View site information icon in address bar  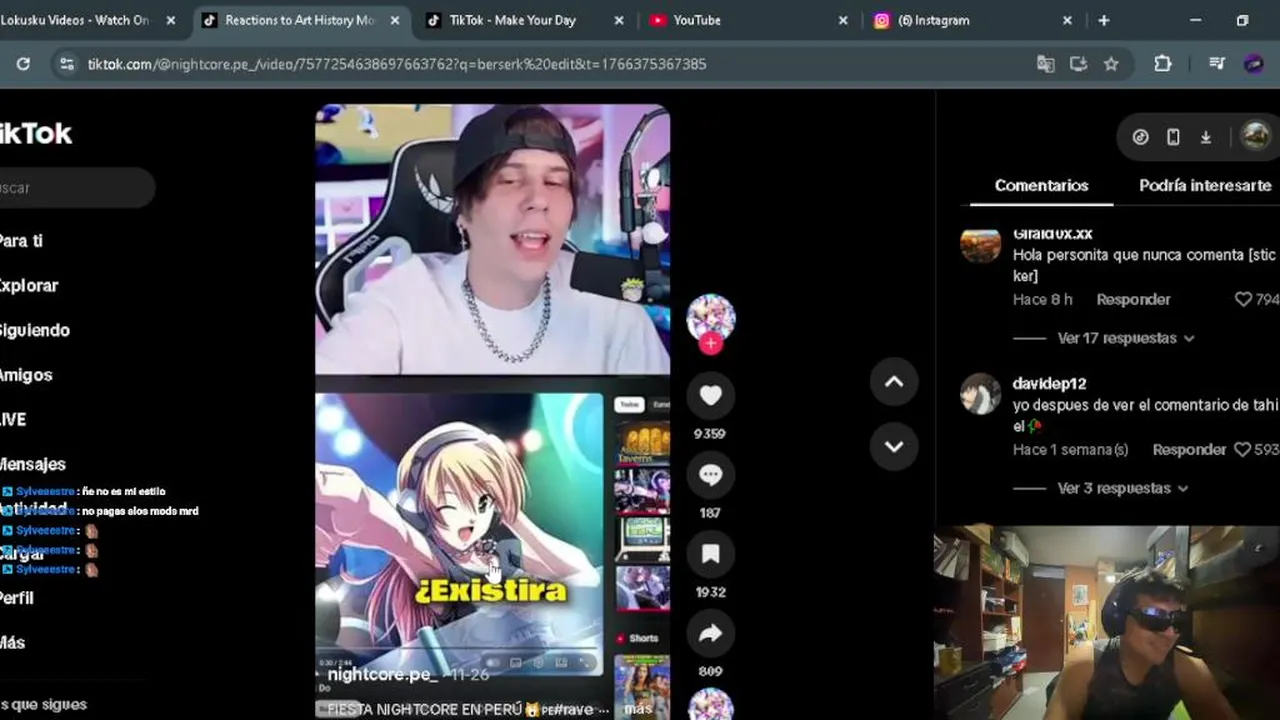point(66,64)
